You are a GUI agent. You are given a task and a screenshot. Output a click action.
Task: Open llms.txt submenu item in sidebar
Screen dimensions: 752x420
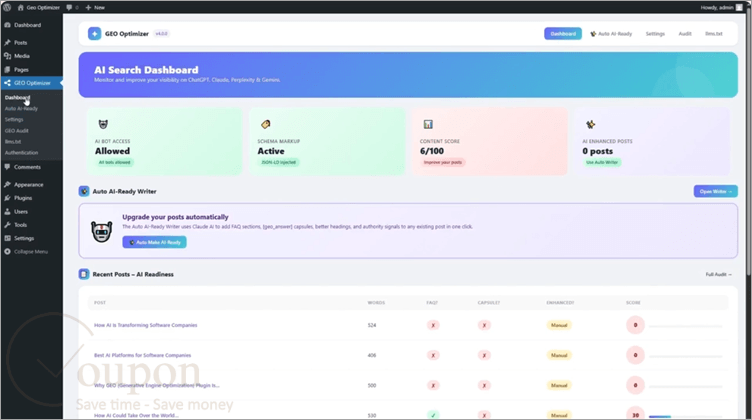(13, 141)
